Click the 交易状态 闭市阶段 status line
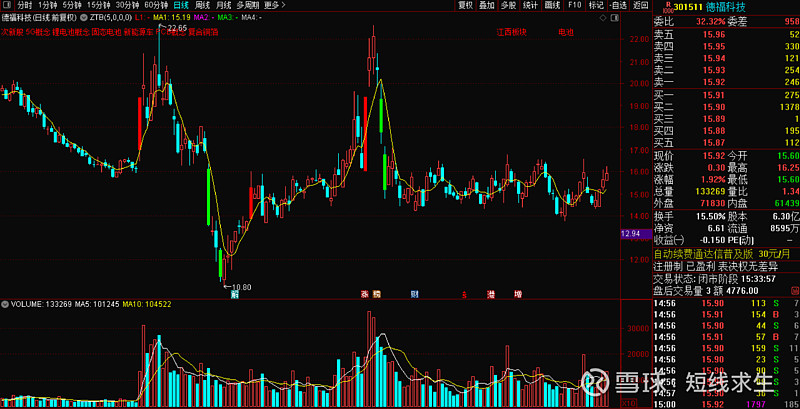 (715, 279)
